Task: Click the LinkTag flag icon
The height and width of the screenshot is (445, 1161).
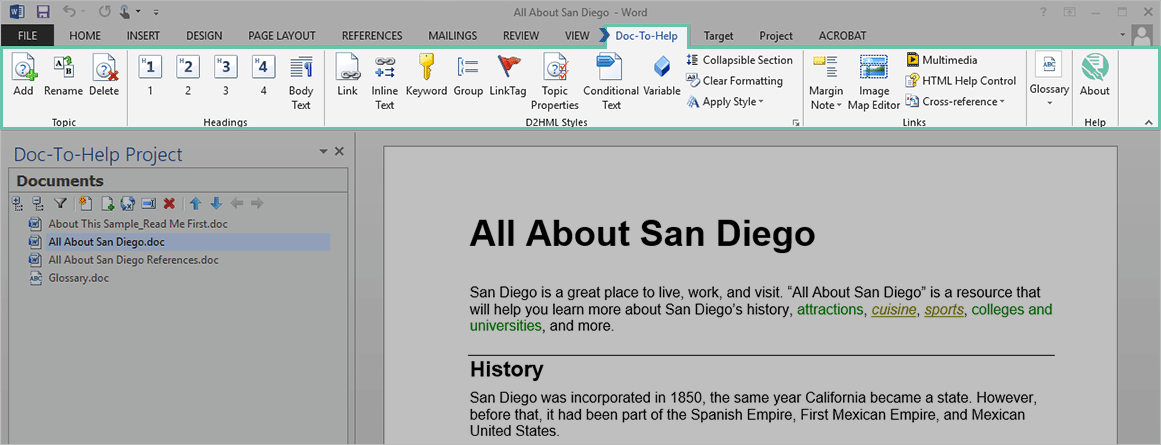Action: [x=509, y=67]
